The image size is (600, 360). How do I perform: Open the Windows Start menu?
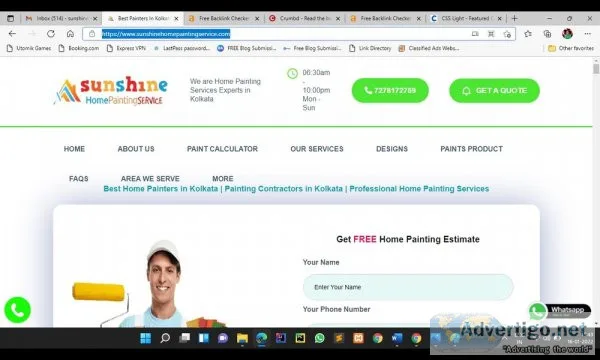(145, 338)
